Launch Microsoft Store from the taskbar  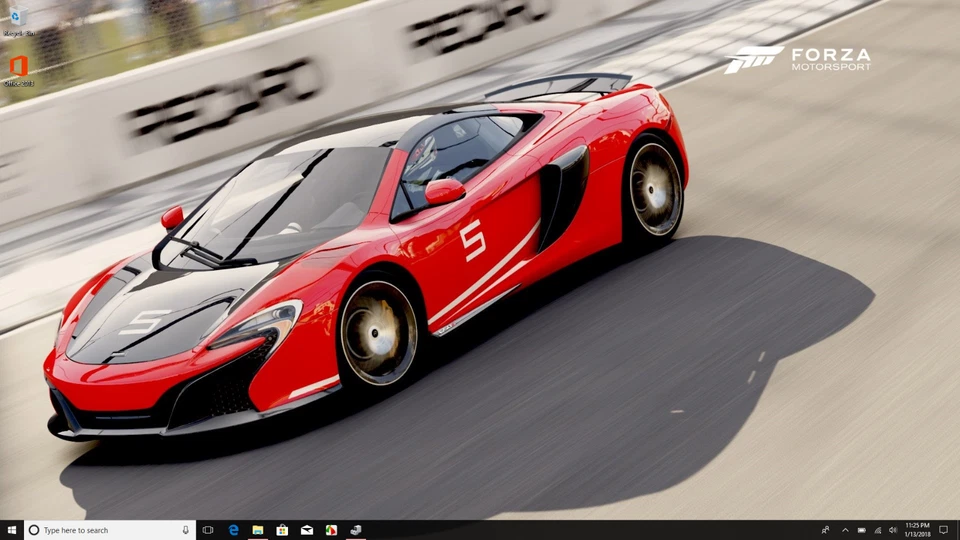point(282,530)
